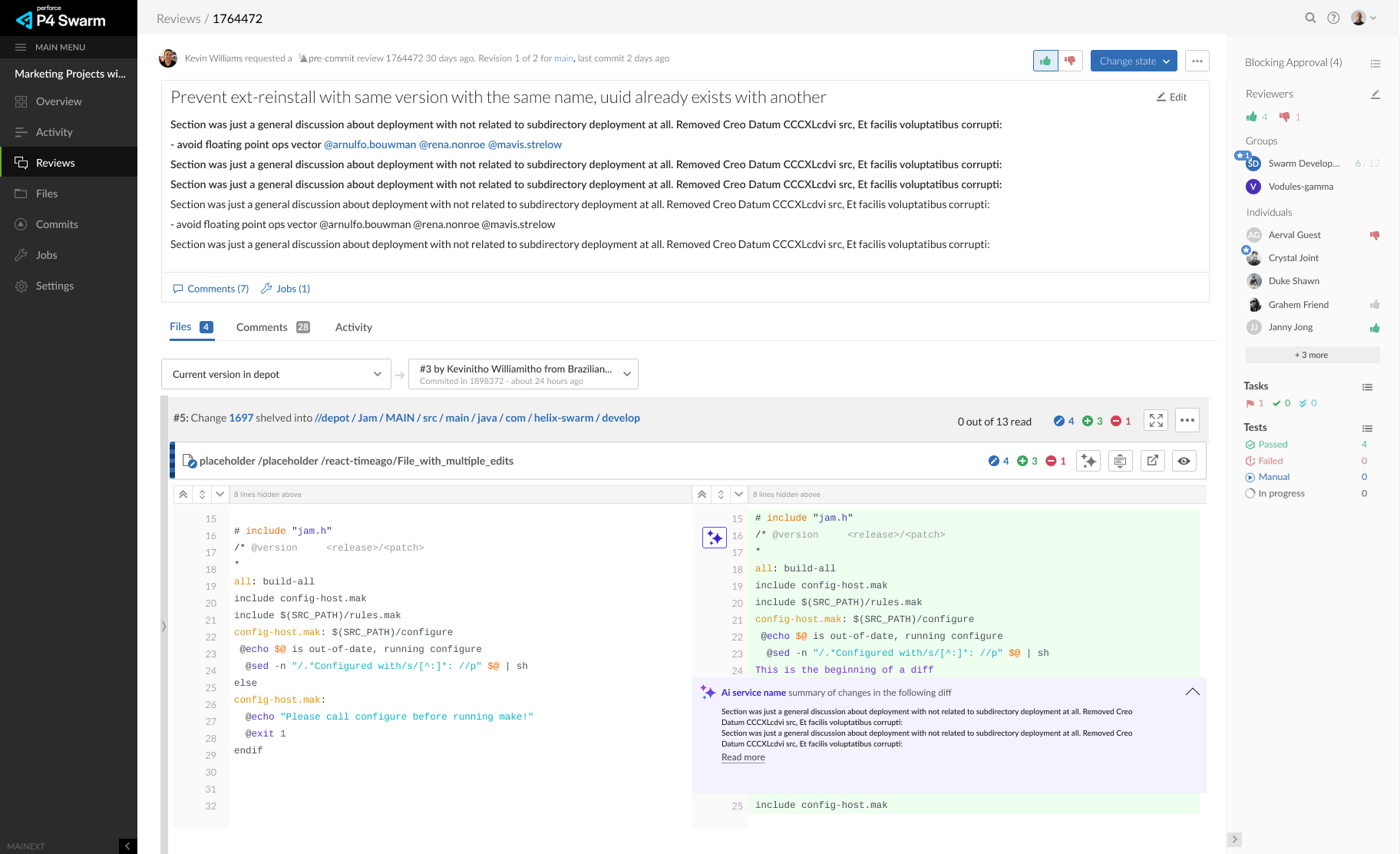Click the AI sparkle icon beside line 16

(714, 538)
